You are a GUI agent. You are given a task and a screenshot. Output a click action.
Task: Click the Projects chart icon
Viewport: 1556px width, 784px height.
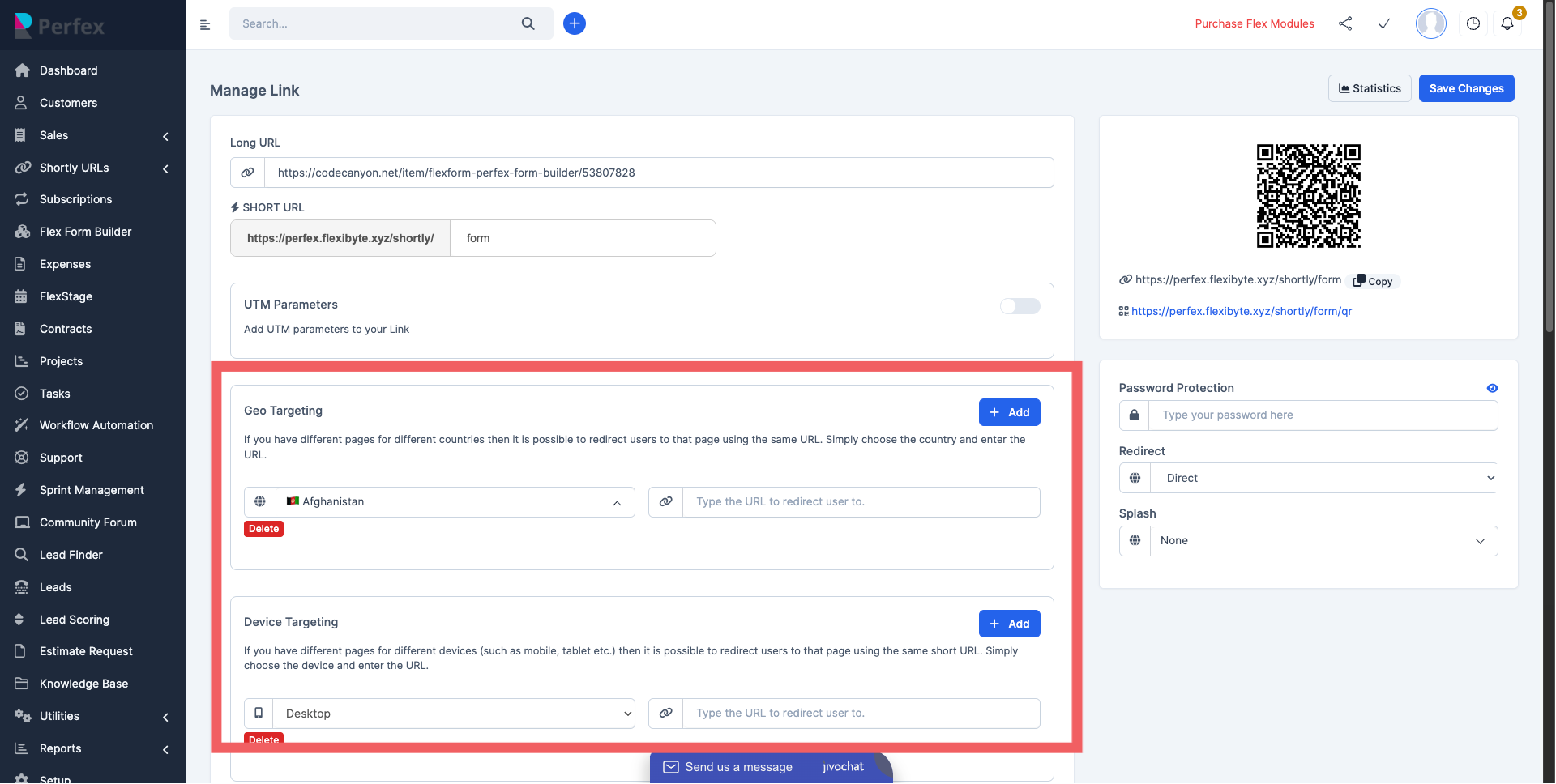tap(22, 361)
